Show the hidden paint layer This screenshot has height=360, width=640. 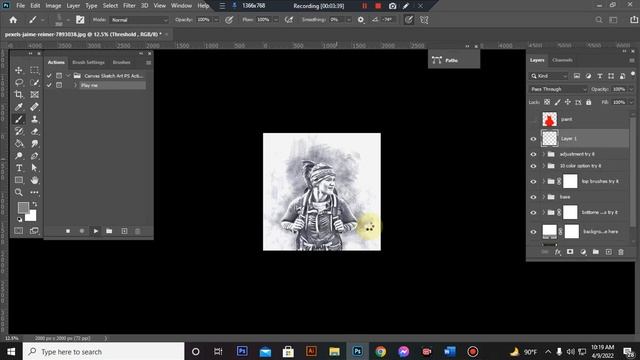pyautogui.click(x=533, y=120)
